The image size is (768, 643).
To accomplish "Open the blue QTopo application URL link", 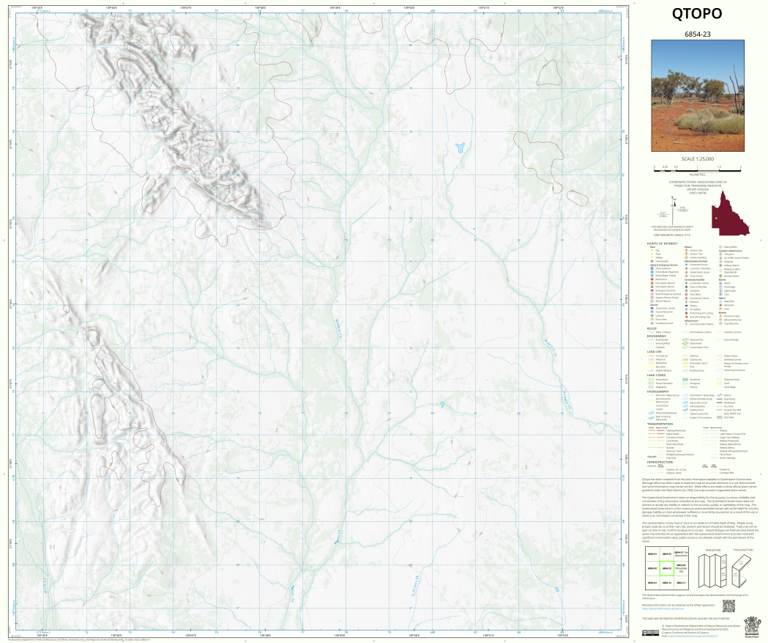I will [664, 610].
